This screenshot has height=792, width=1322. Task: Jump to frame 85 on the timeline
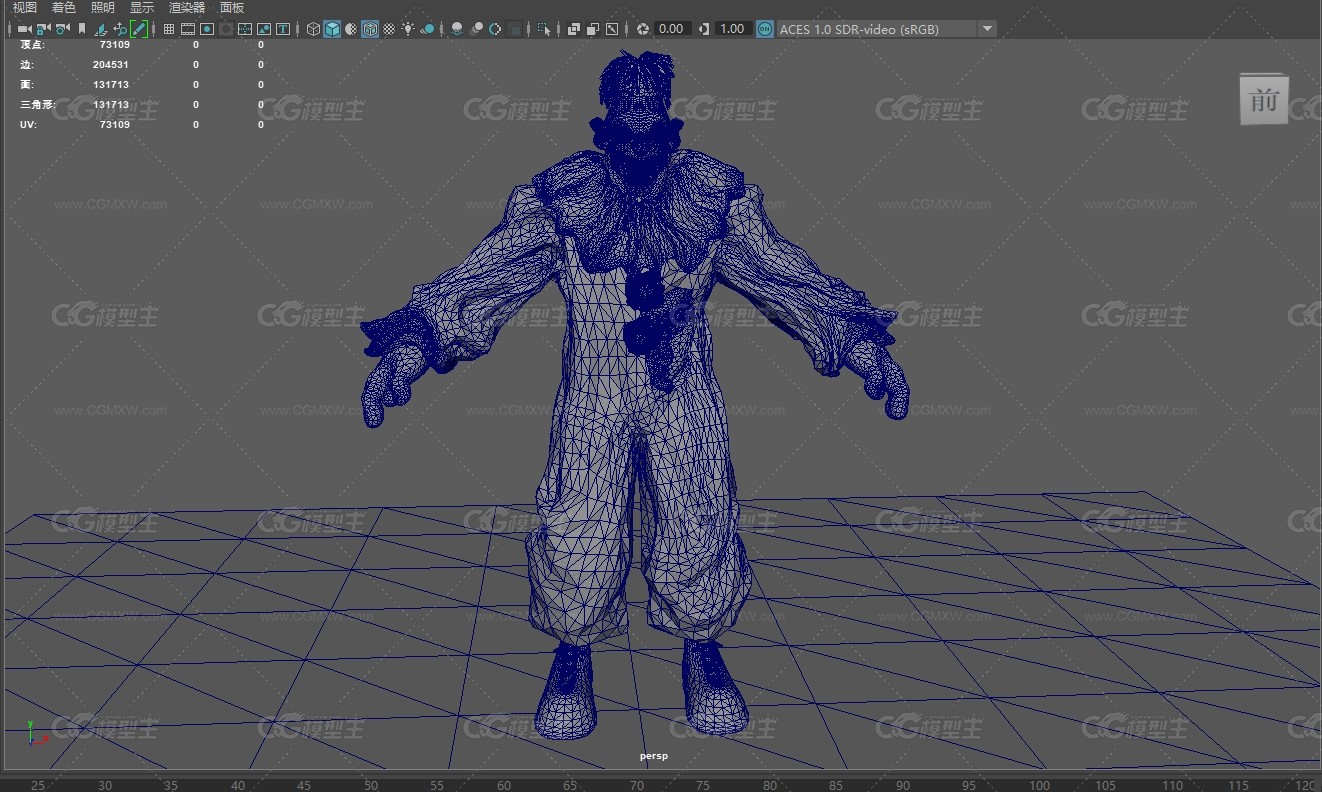pyautogui.click(x=837, y=786)
